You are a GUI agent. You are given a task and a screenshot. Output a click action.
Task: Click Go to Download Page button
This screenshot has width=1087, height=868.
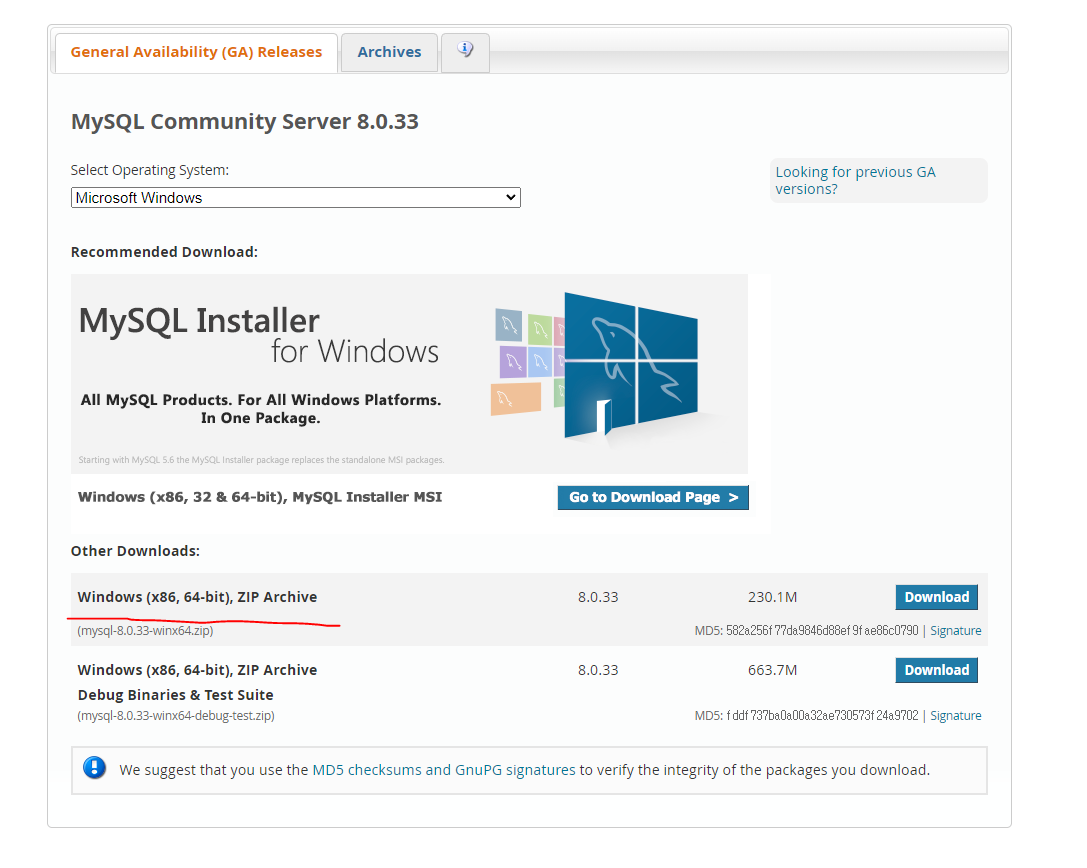point(653,497)
